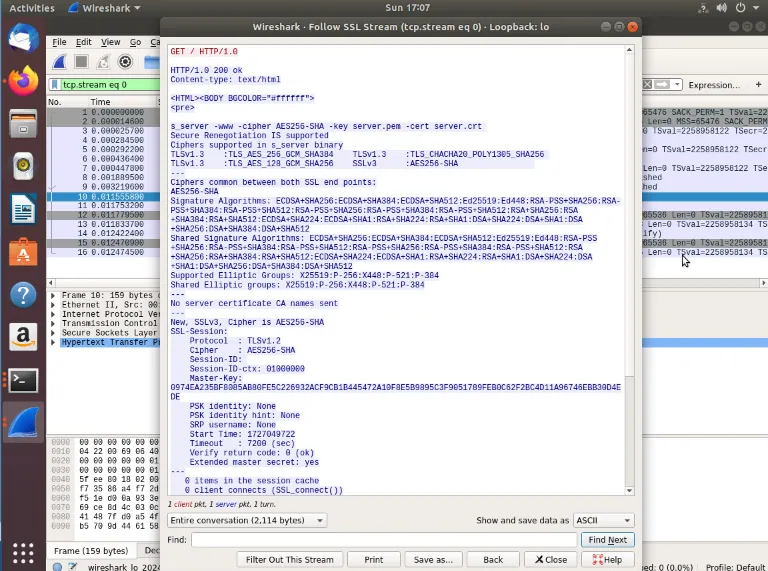Apply the display filter with the arrow icon
Viewport: 768px width, 571px height.
click(662, 85)
